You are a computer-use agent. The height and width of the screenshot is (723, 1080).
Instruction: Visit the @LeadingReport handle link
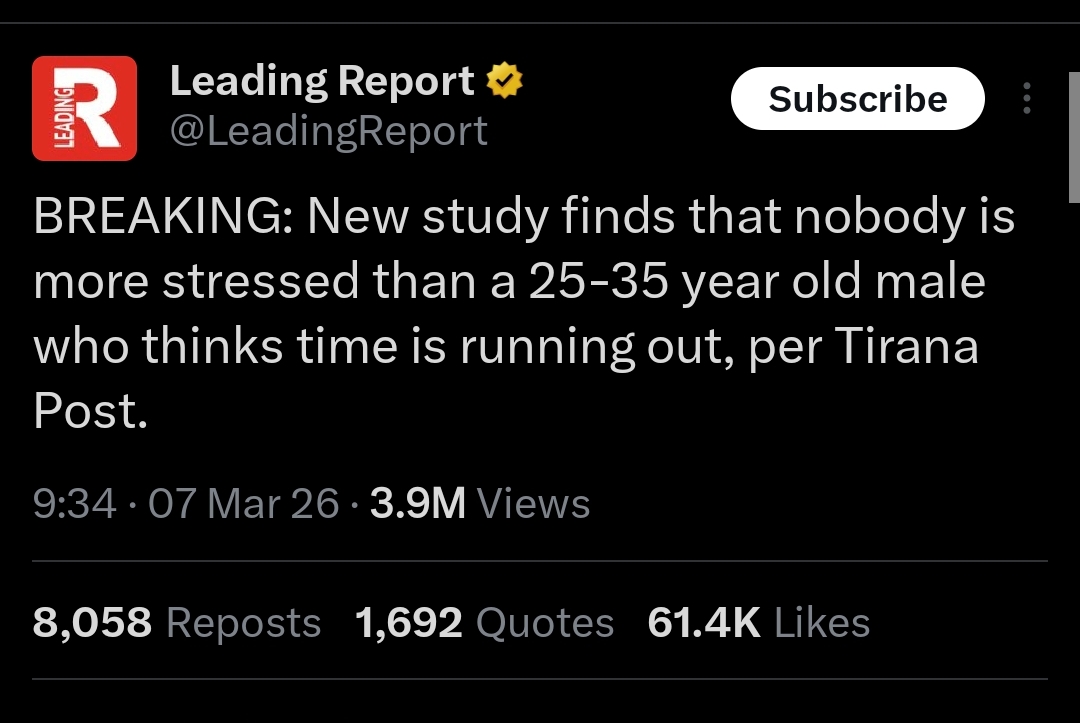328,131
